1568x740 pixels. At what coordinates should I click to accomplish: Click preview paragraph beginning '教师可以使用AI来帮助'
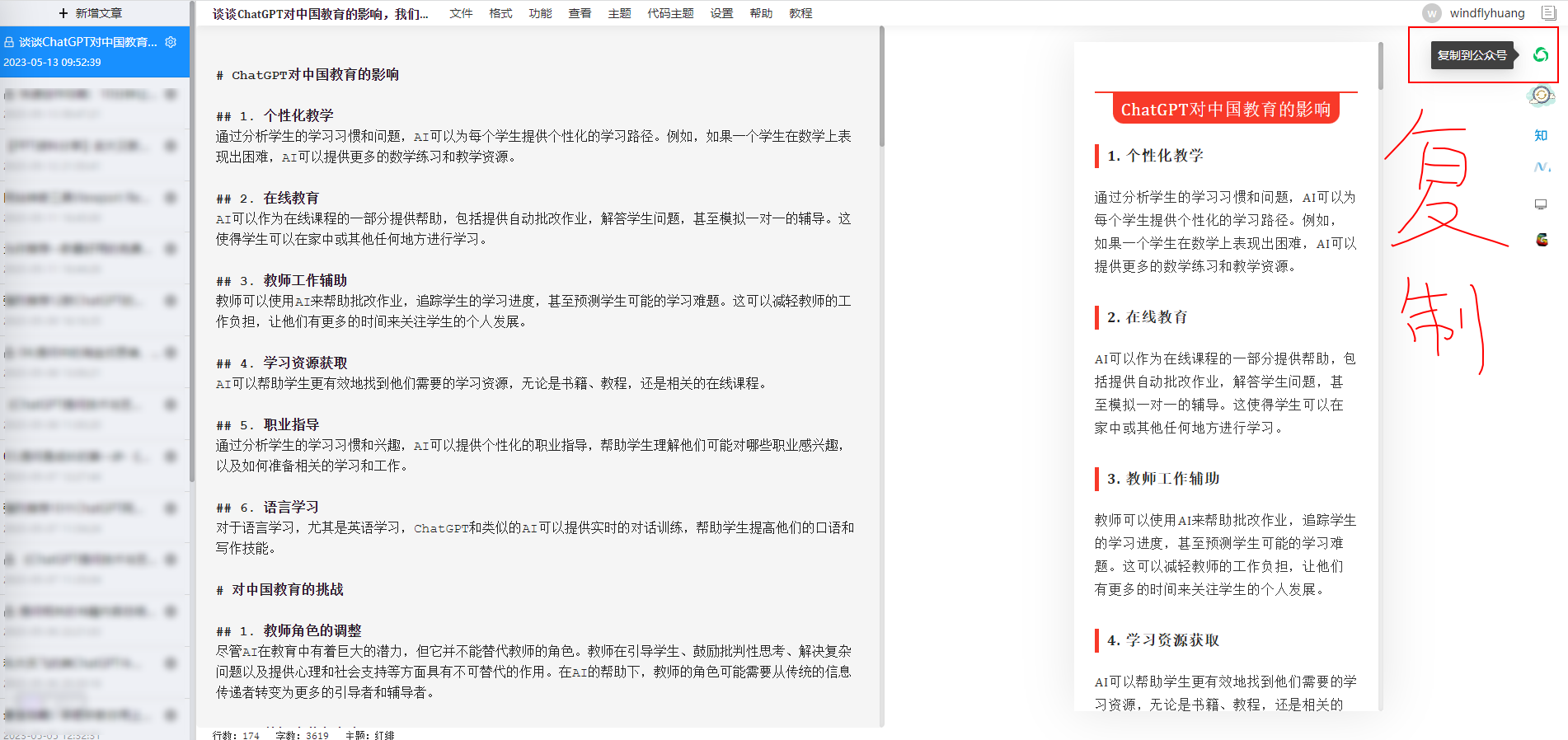click(x=1225, y=555)
